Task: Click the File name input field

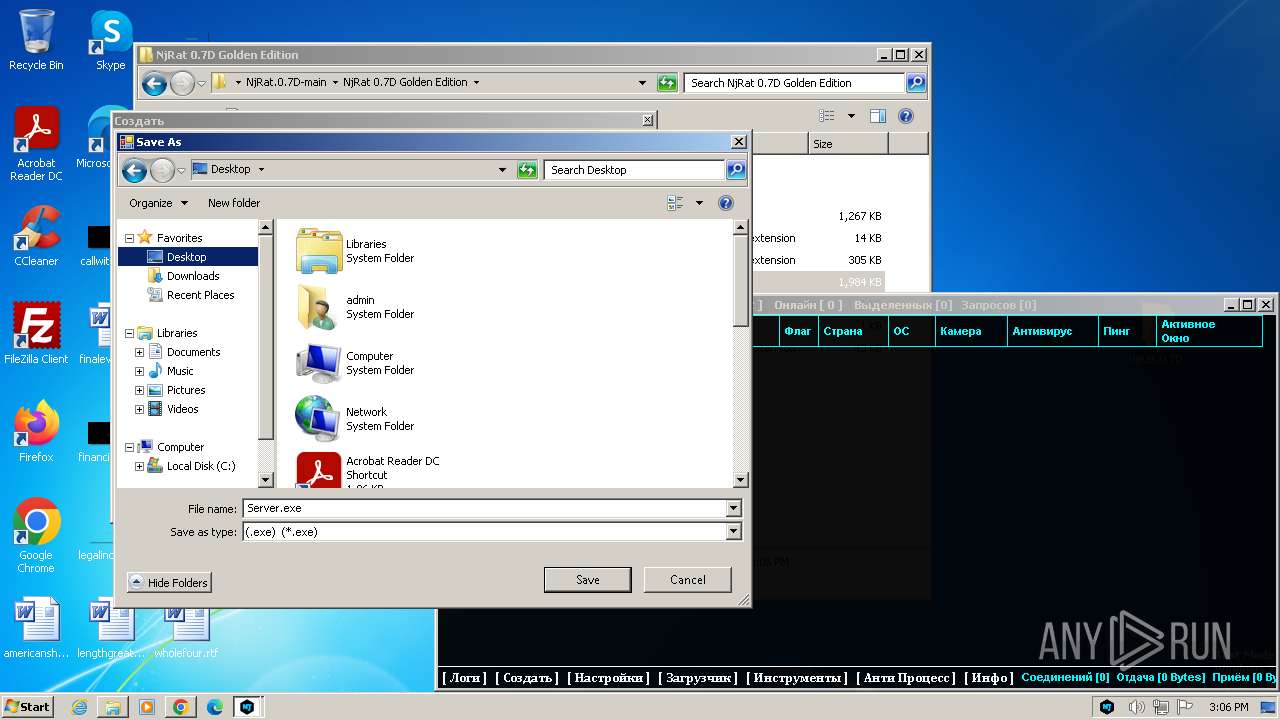Action: pos(485,508)
